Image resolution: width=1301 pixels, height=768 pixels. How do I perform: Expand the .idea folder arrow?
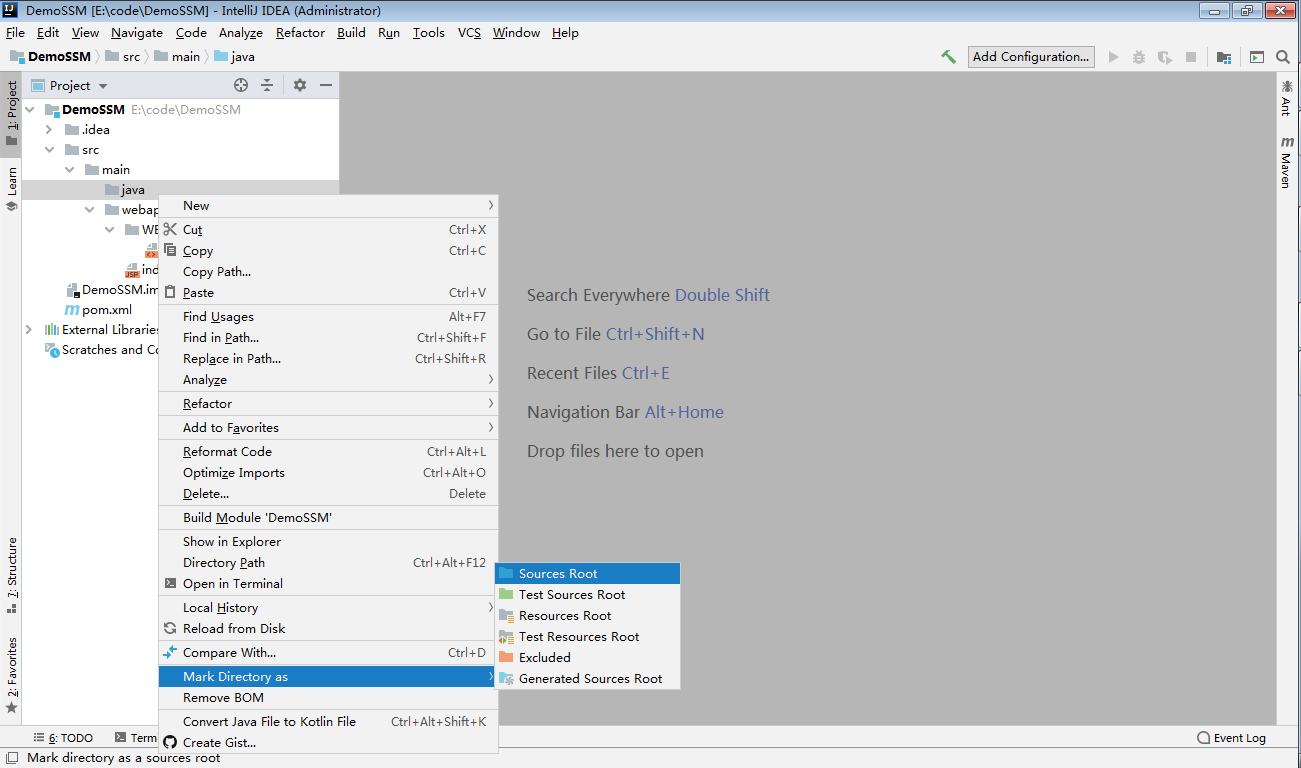tap(49, 130)
